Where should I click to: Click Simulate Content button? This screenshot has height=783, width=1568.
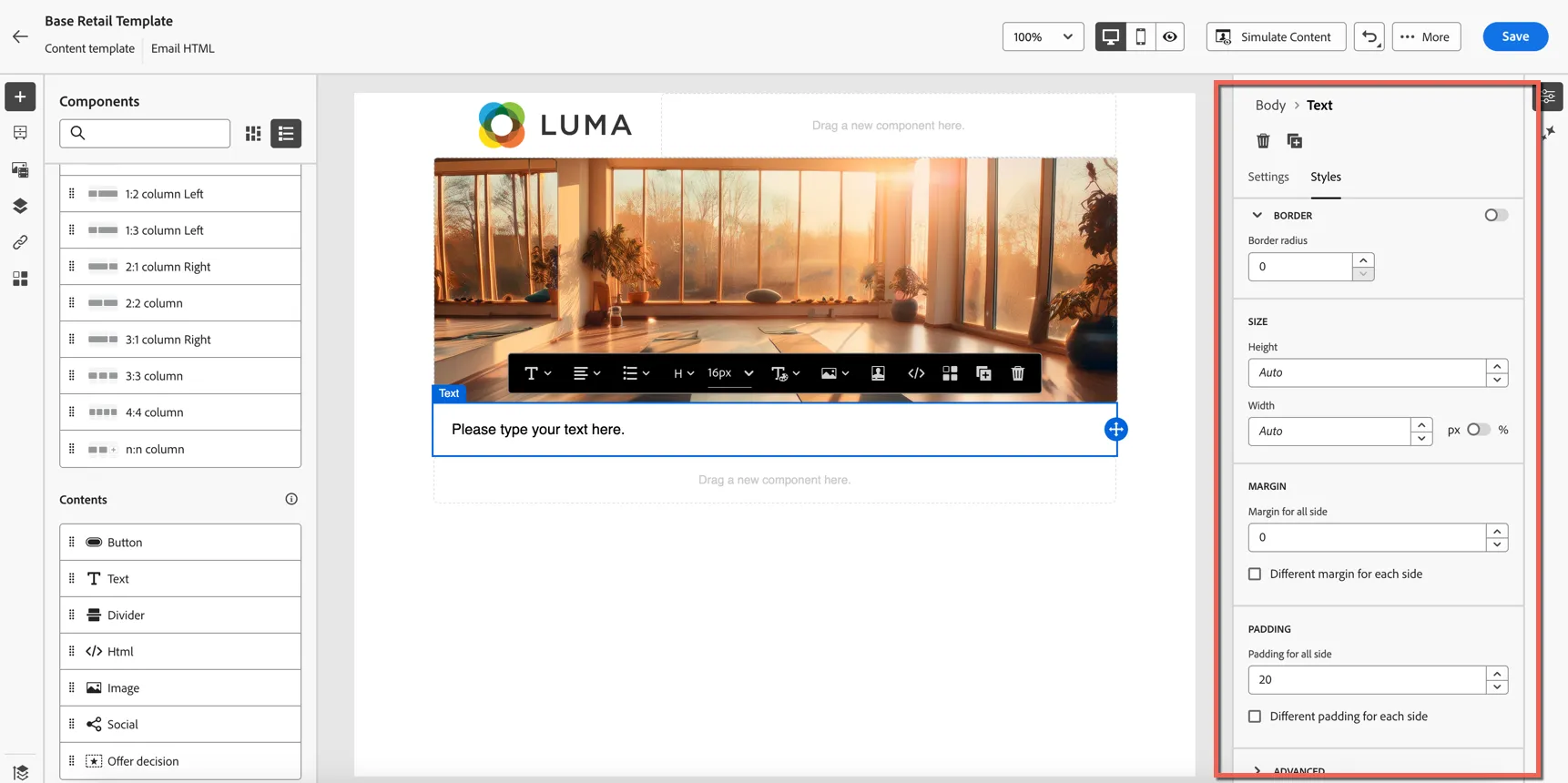click(1276, 36)
